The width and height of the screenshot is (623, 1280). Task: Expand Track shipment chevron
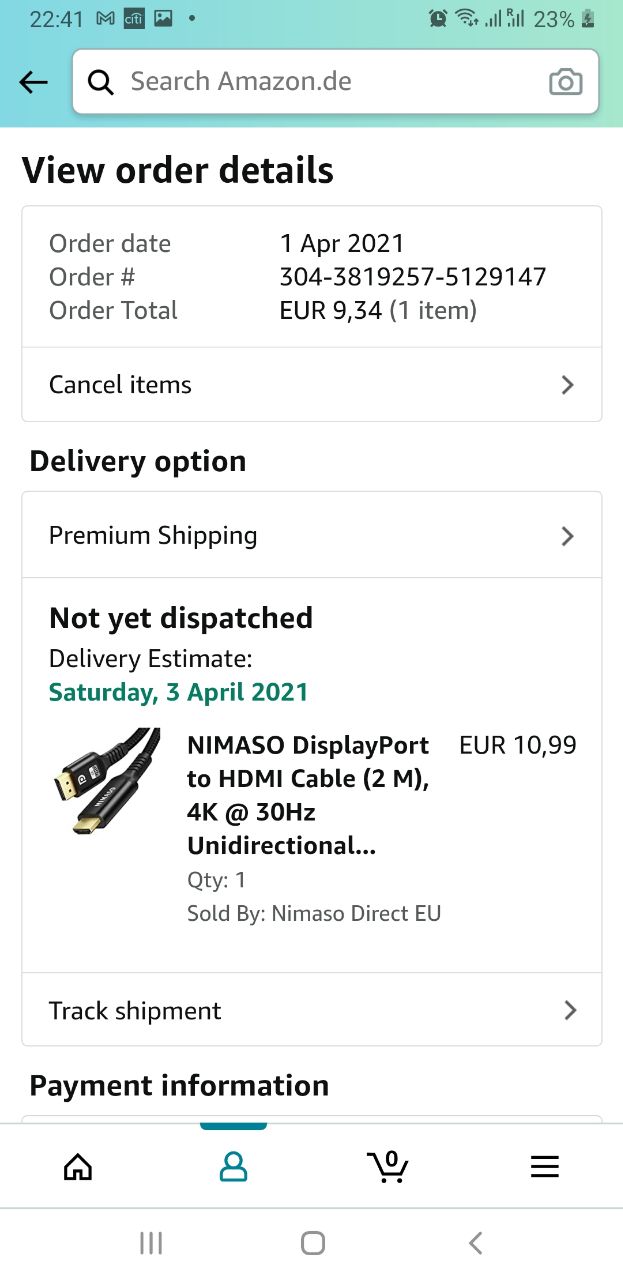click(x=569, y=1010)
